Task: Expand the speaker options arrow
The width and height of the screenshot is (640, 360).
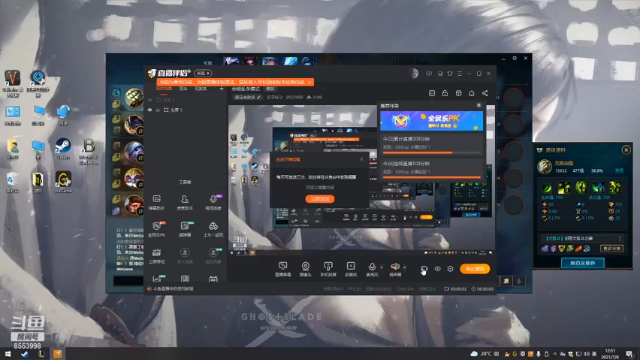Action: [404, 268]
